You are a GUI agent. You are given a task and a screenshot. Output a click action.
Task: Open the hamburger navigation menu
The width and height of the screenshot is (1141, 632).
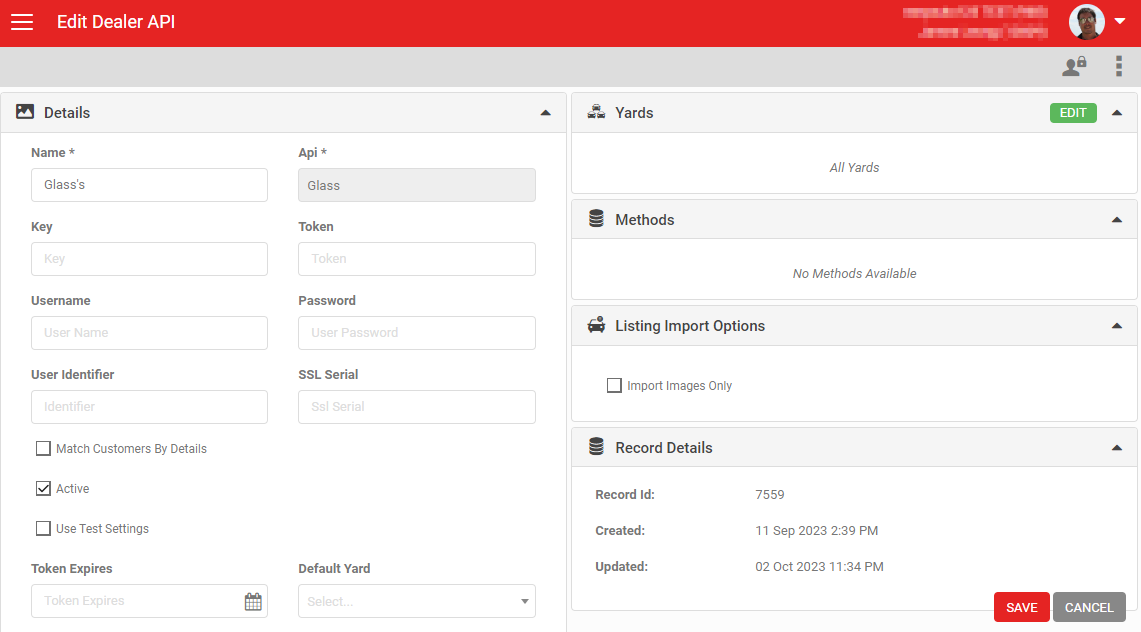[x=22, y=22]
